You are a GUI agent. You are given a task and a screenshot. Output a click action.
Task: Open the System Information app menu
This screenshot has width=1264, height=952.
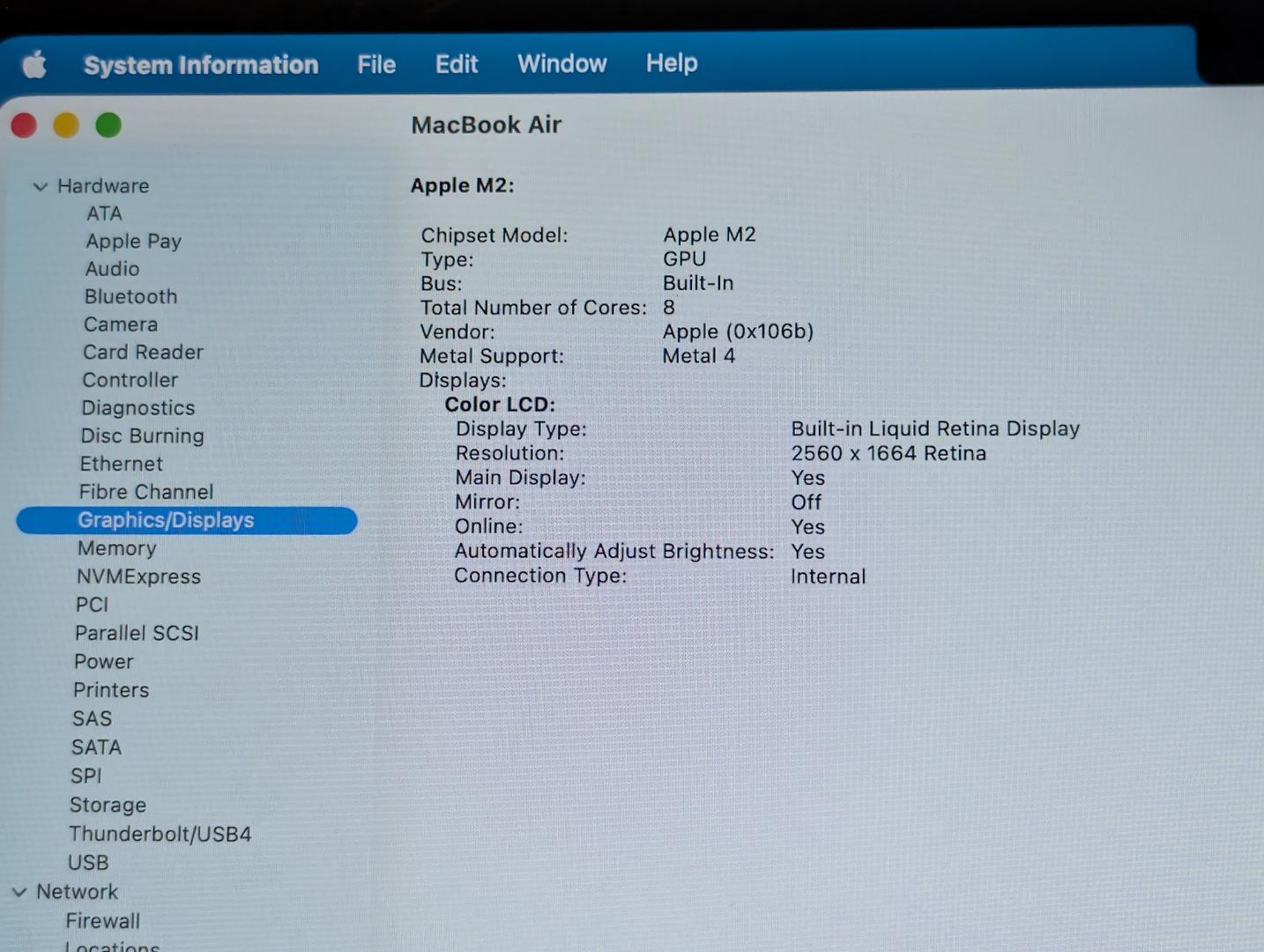tap(201, 65)
